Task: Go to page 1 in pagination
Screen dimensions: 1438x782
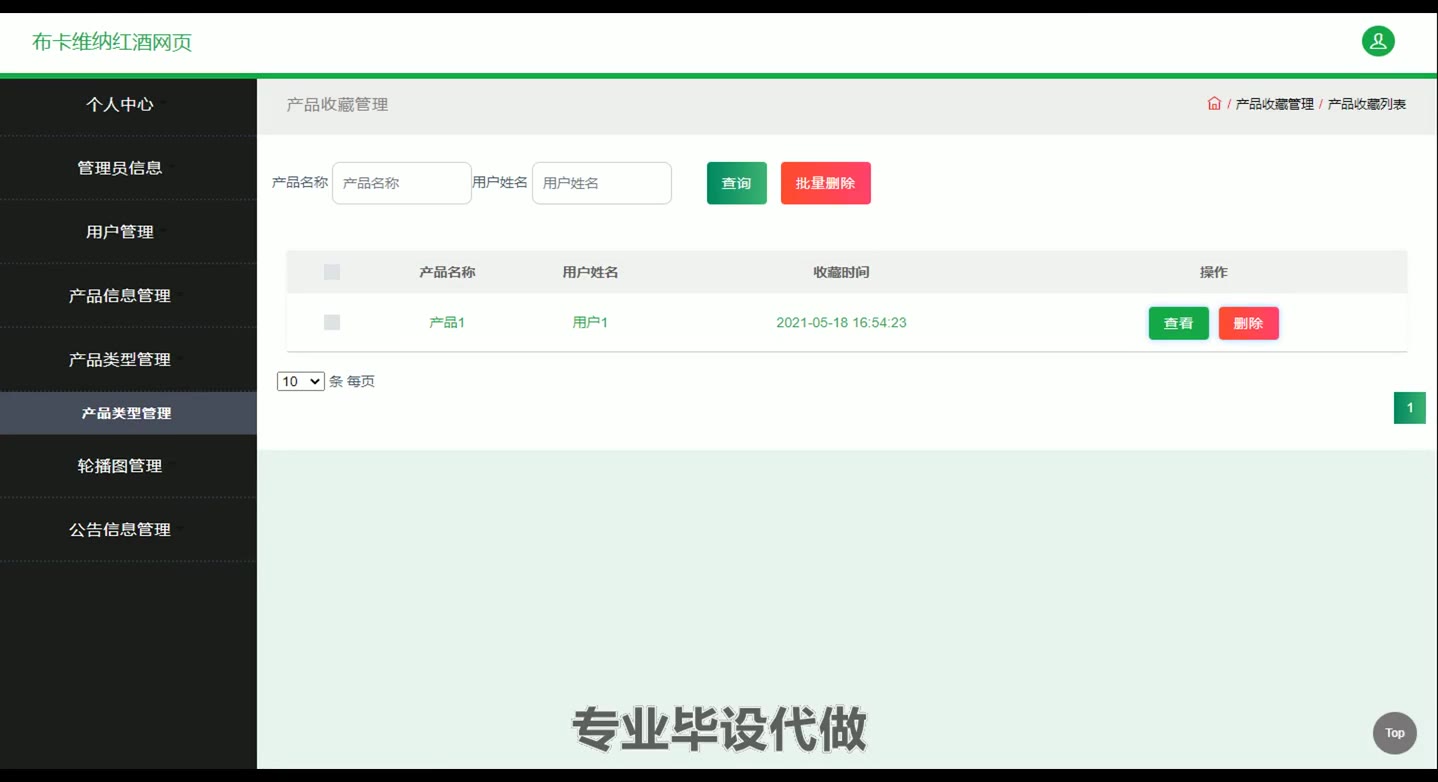Action: (1410, 408)
